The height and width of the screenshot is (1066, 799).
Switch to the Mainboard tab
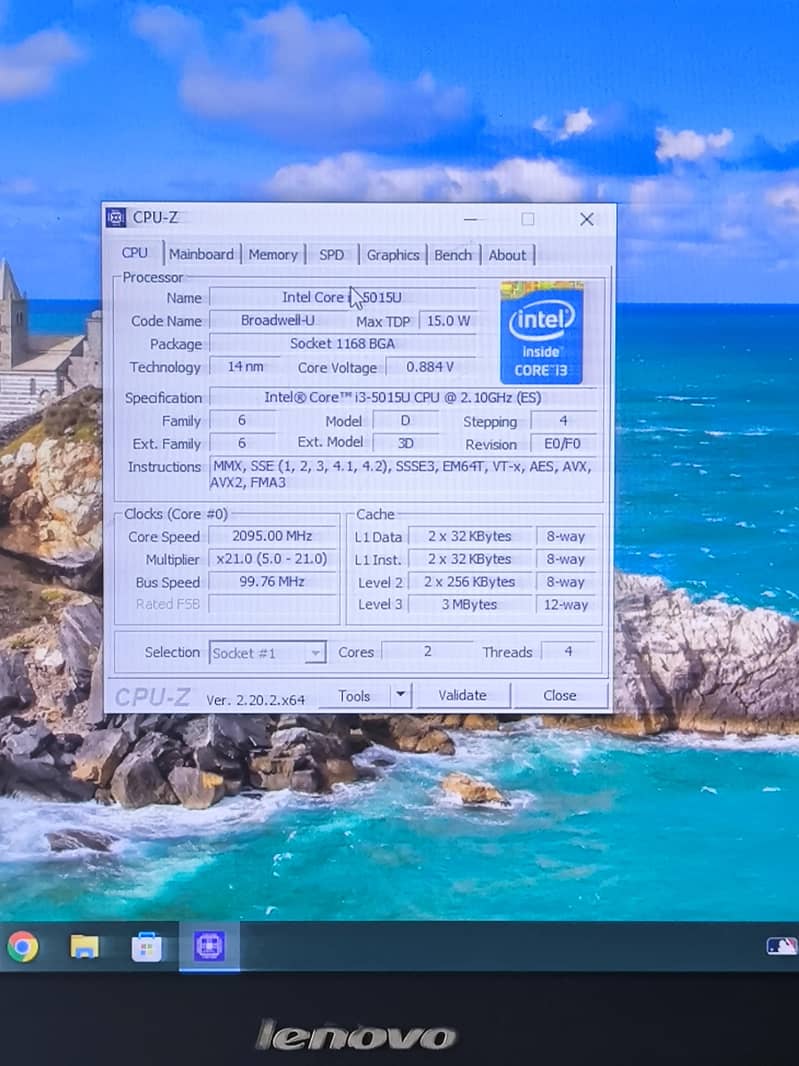pos(201,254)
